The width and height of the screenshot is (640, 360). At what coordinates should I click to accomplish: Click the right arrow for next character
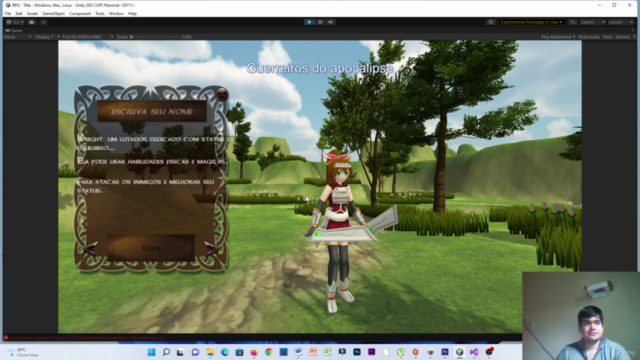211,248
